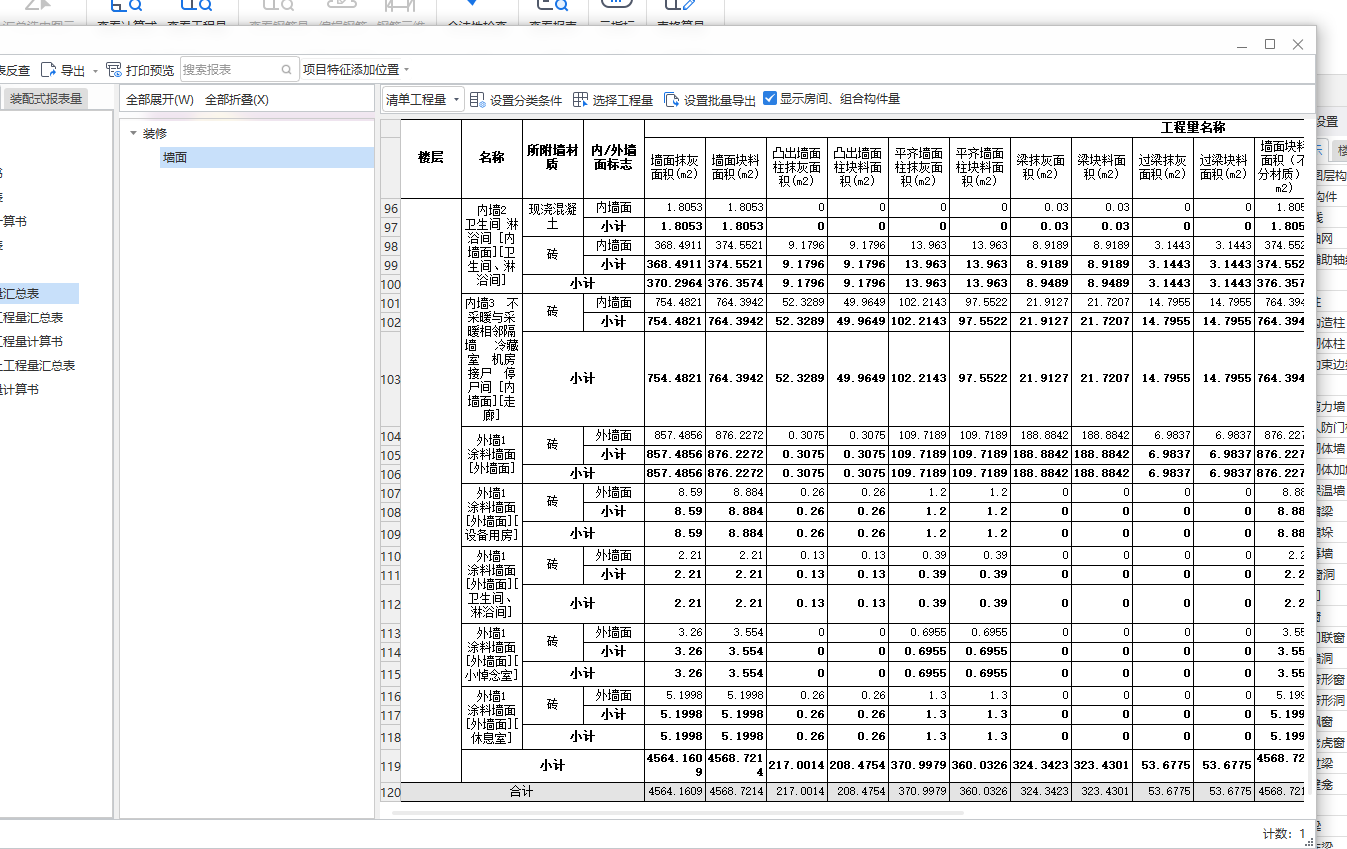
Task: Click the 外墙1 涂料墙面[外墙面][设备用房] name cell
Action: (x=492, y=514)
